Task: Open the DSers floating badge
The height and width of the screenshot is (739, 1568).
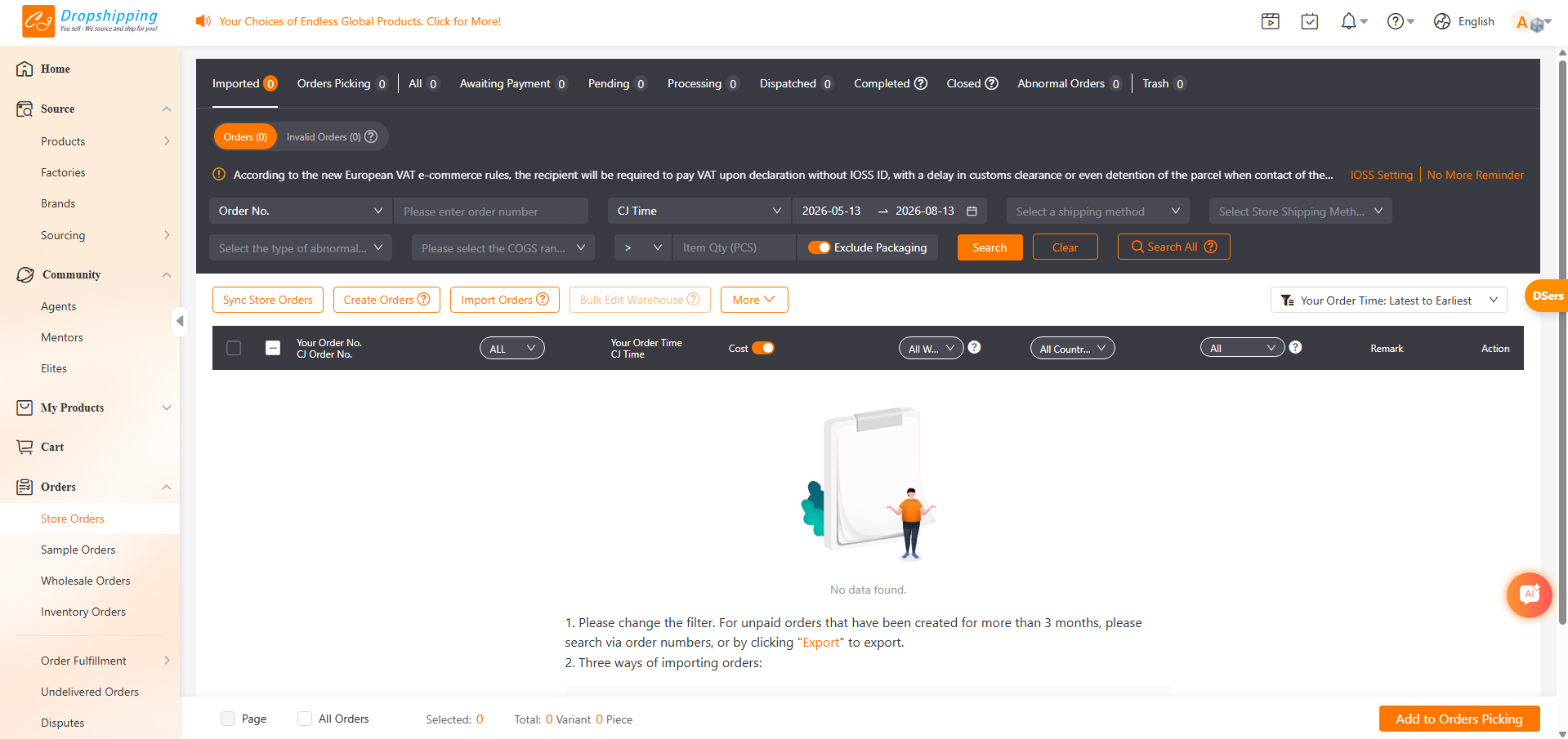Action: click(x=1547, y=296)
